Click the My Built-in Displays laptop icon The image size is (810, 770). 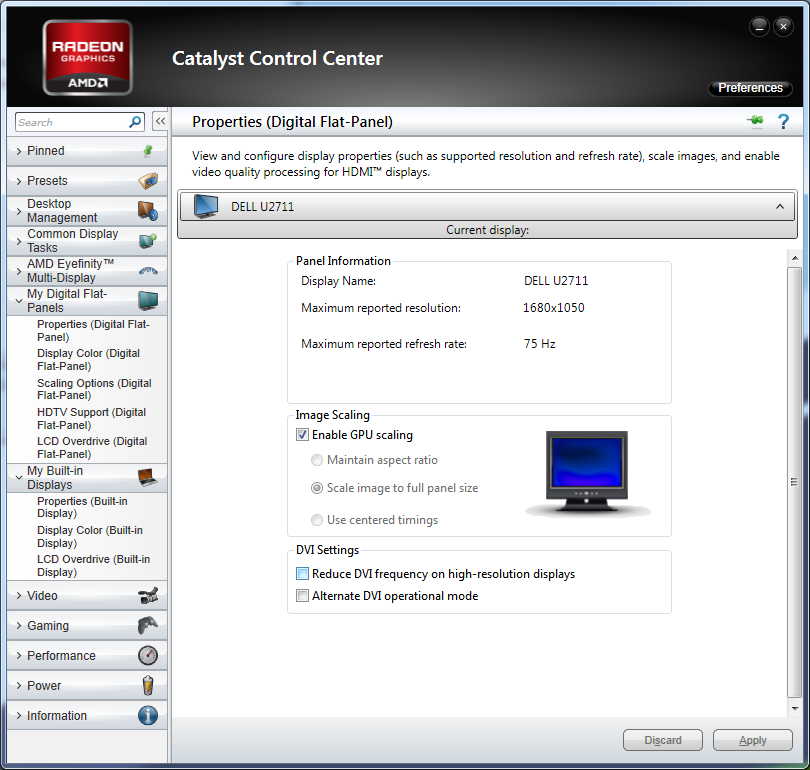pos(148,477)
